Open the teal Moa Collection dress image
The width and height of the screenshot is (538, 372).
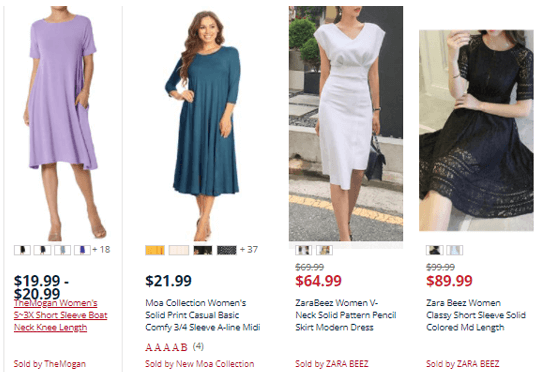click(x=203, y=126)
